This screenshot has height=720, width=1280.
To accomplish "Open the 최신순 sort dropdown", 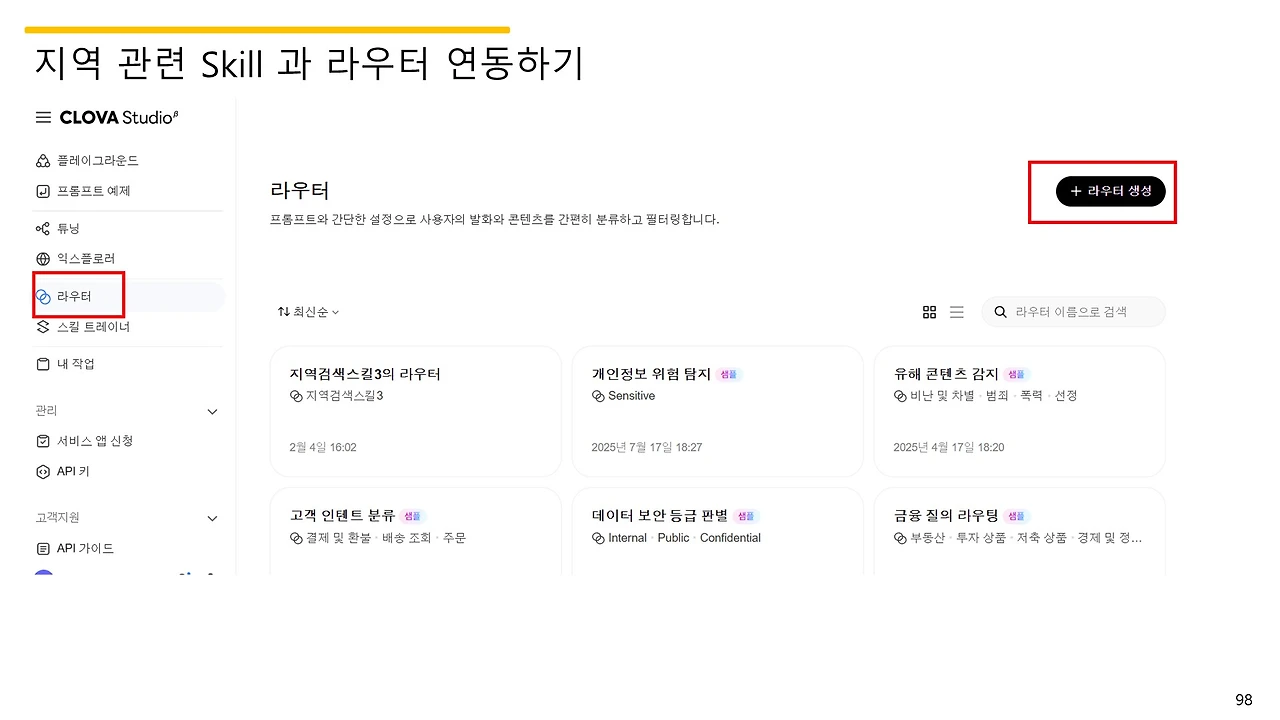I will pos(308,312).
